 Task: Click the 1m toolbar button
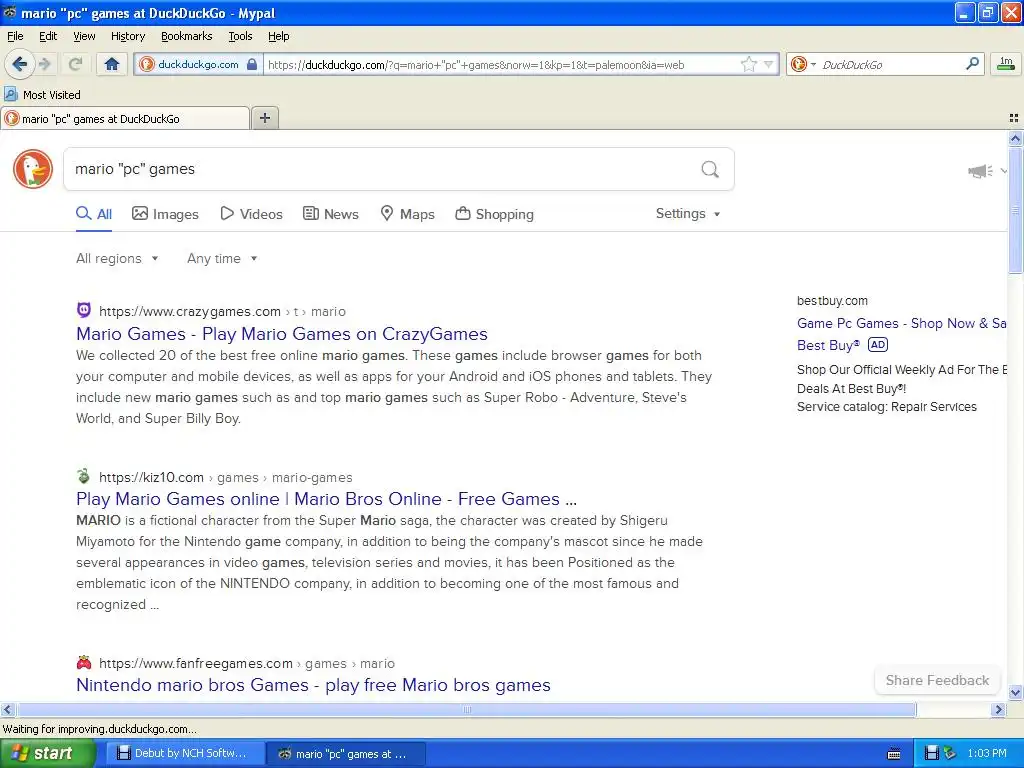point(1006,64)
